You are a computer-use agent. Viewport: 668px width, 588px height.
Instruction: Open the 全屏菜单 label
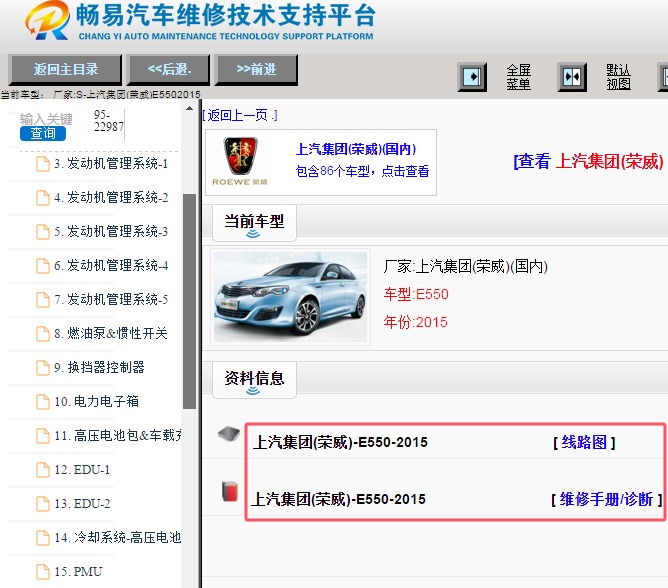coord(518,77)
